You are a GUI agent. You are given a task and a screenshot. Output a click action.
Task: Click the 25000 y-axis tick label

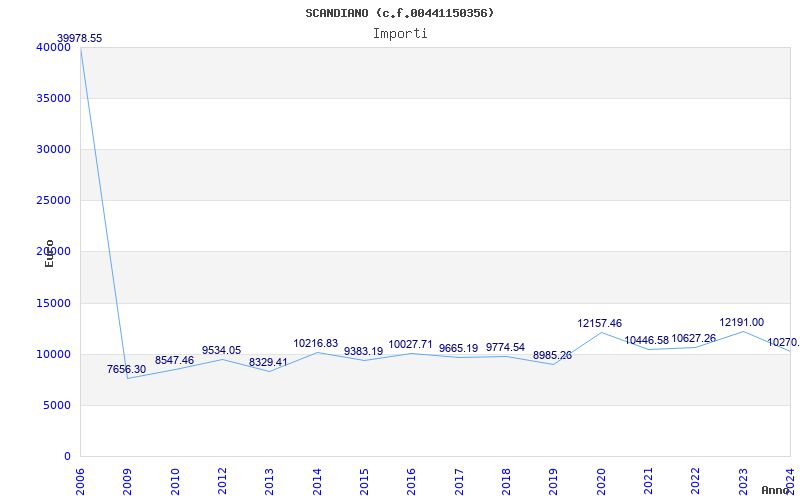pos(54,201)
